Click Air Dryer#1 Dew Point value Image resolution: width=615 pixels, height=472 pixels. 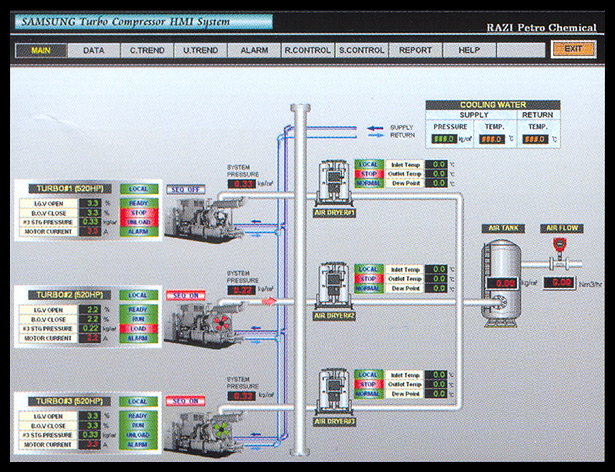click(x=436, y=183)
